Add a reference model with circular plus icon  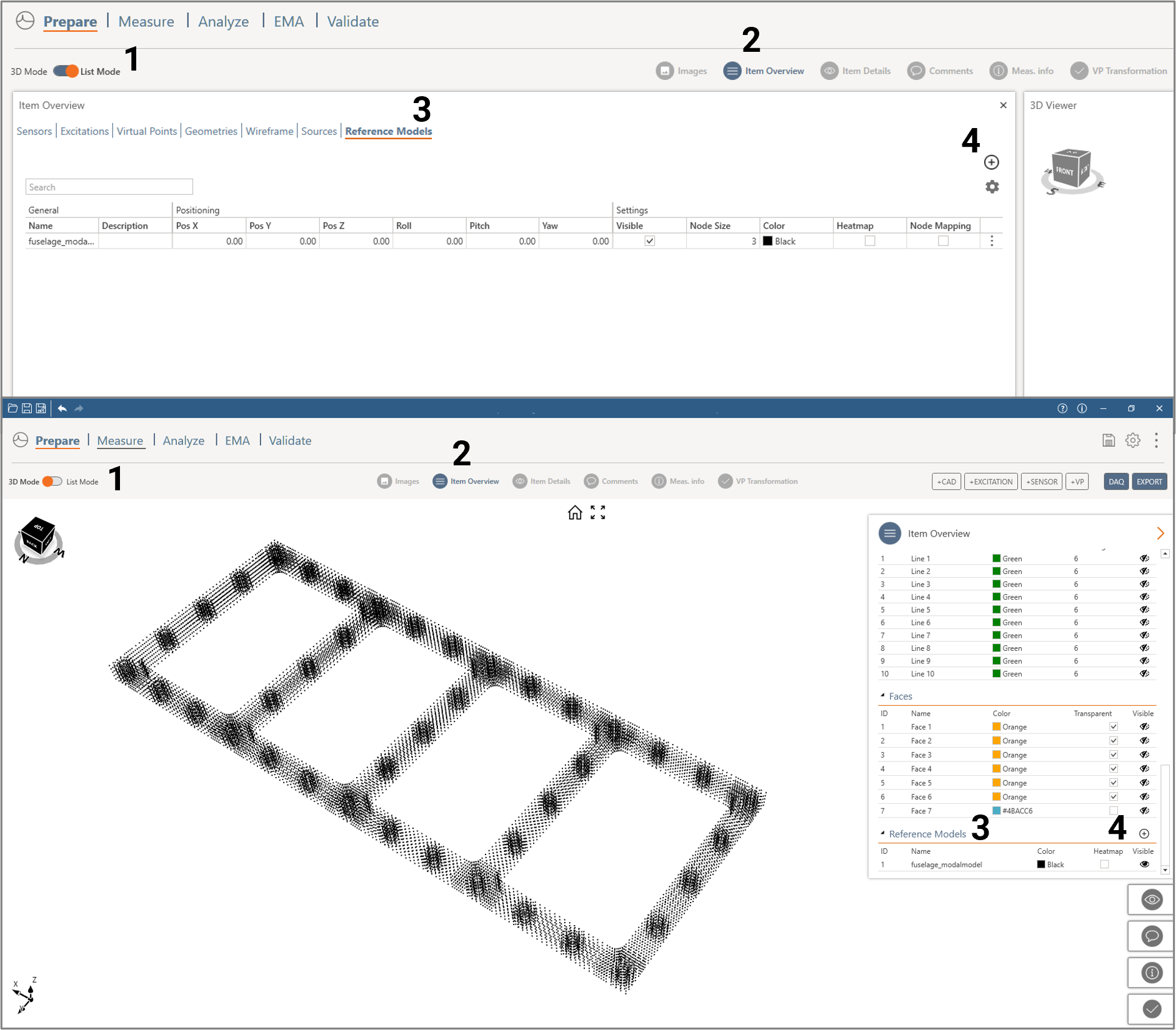pyautogui.click(x=991, y=162)
